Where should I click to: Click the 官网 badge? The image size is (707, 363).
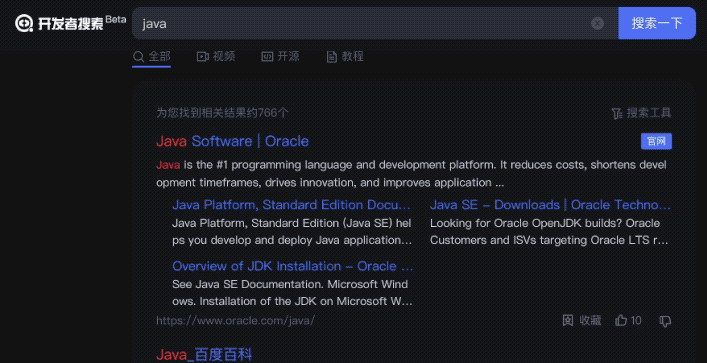(x=656, y=141)
